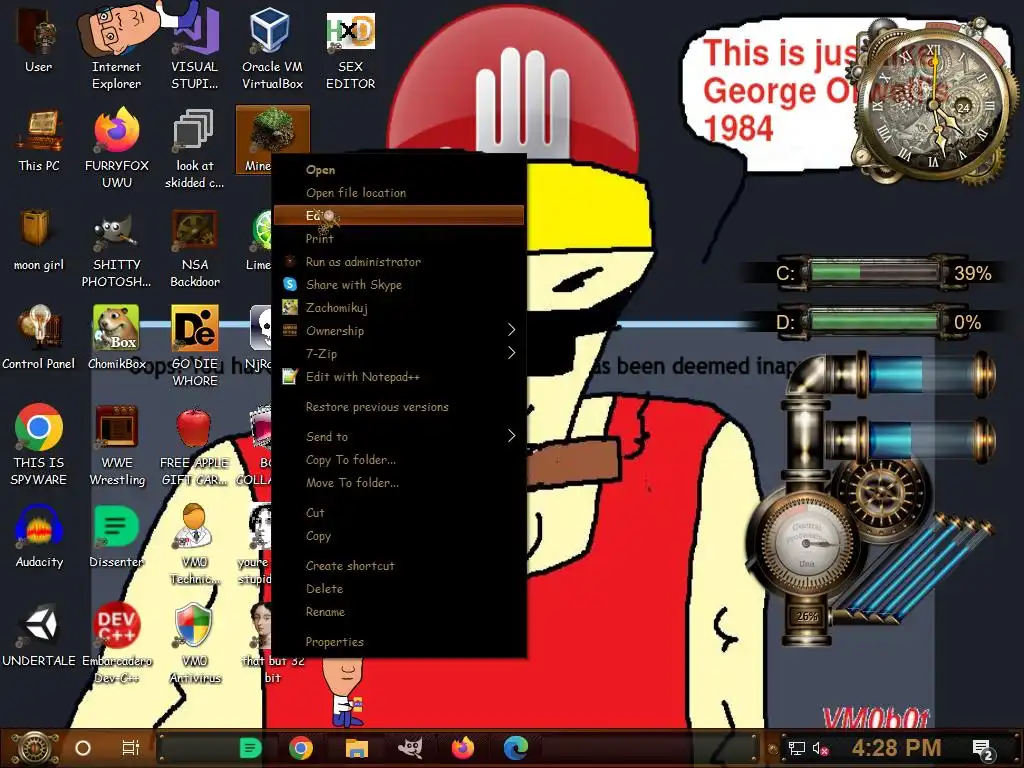Image resolution: width=1024 pixels, height=768 pixels.
Task: Select the HxD SEX EDITOR icon
Action: point(350,49)
